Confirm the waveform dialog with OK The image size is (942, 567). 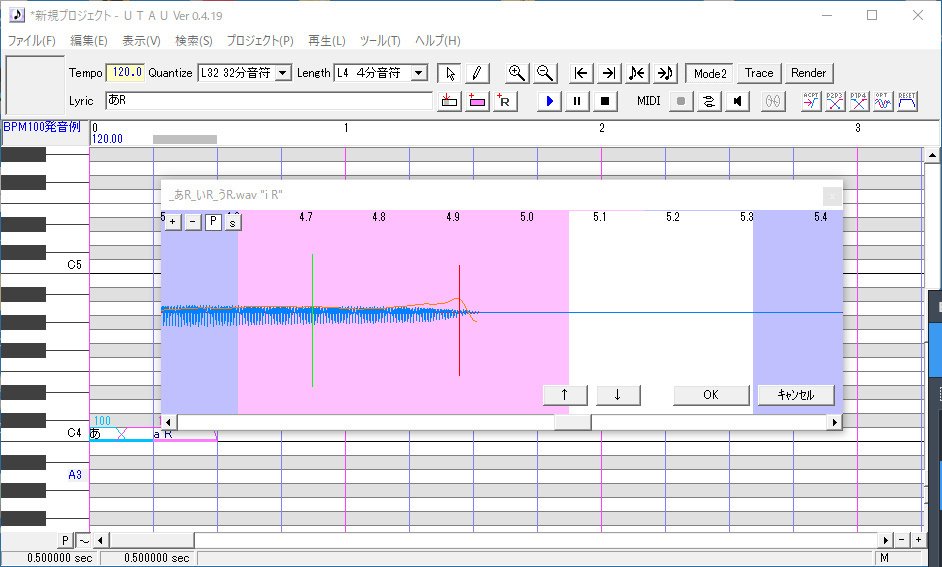[711, 395]
